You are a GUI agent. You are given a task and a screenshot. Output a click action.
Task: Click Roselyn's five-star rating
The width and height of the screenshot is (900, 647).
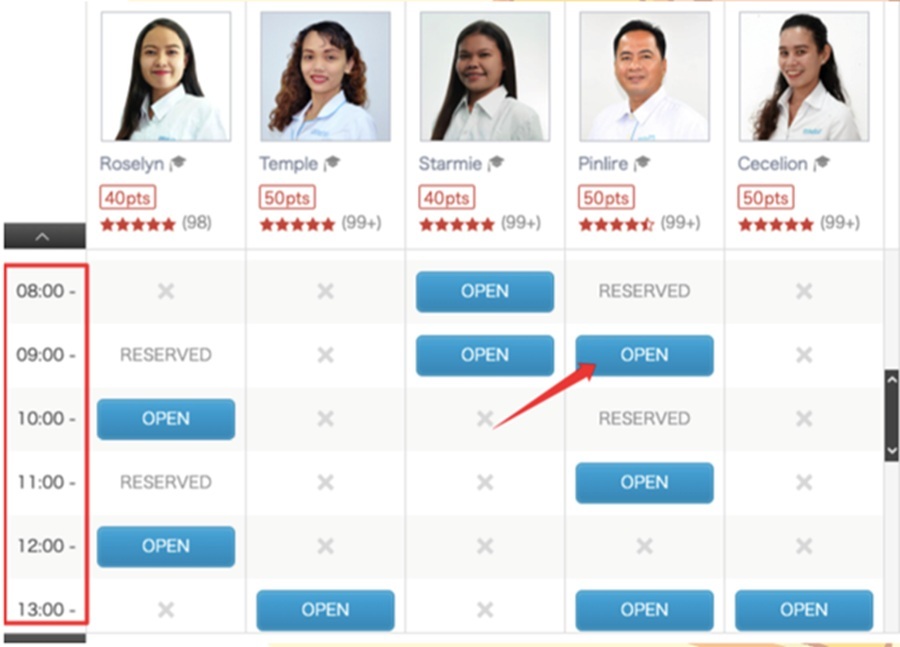coord(138,224)
